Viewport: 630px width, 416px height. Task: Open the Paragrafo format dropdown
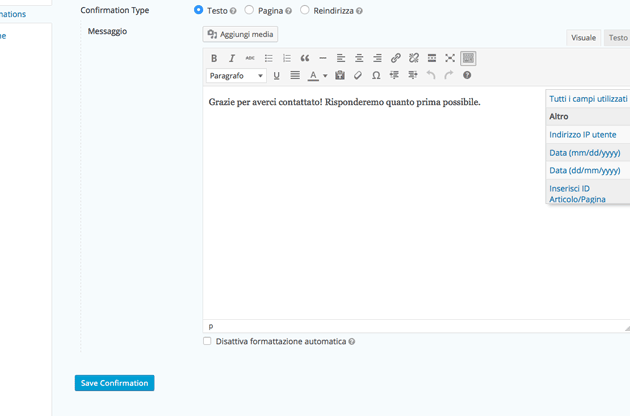coord(236,76)
